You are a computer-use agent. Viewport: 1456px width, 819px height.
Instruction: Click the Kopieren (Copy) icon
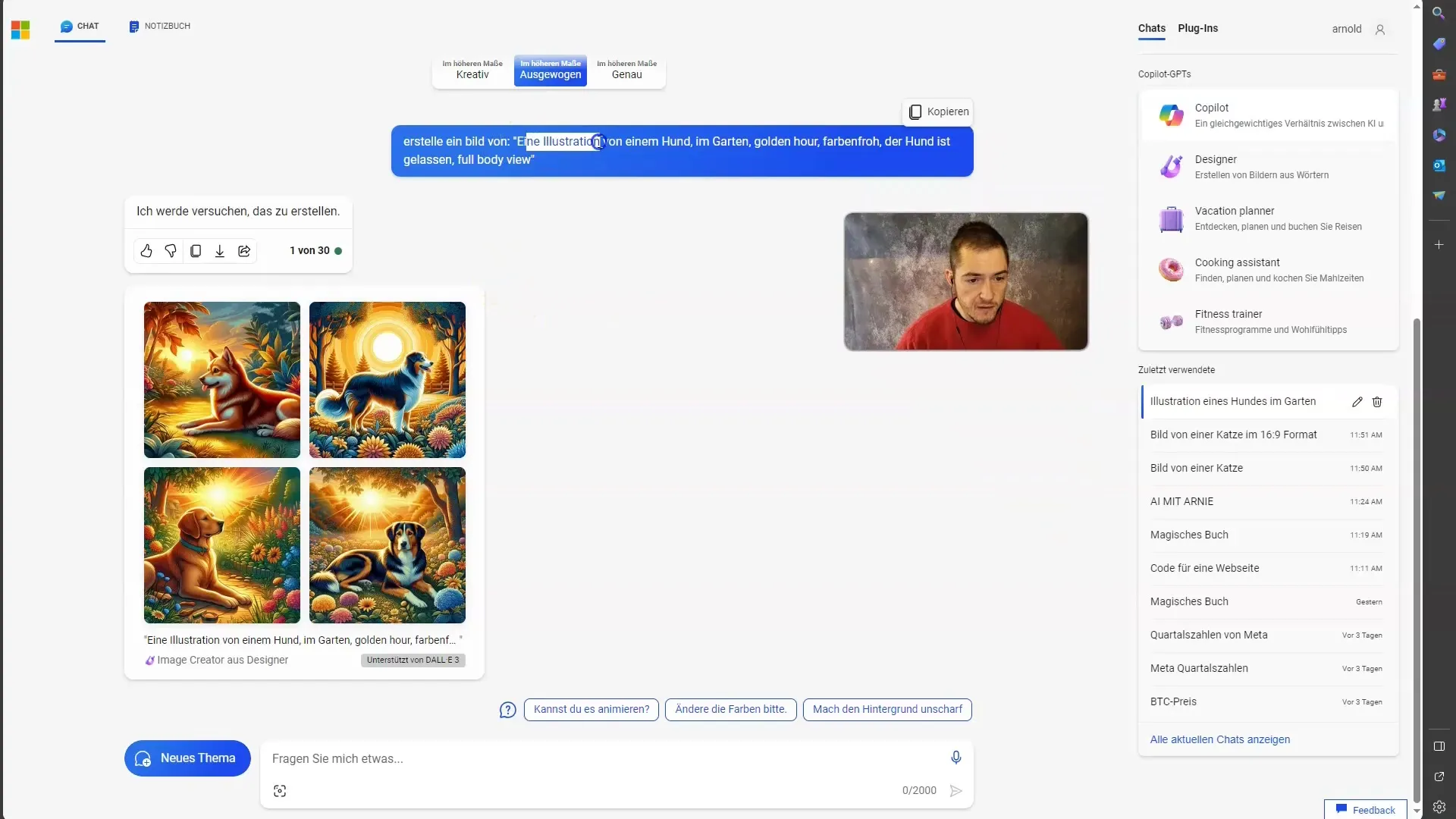pyautogui.click(x=915, y=111)
